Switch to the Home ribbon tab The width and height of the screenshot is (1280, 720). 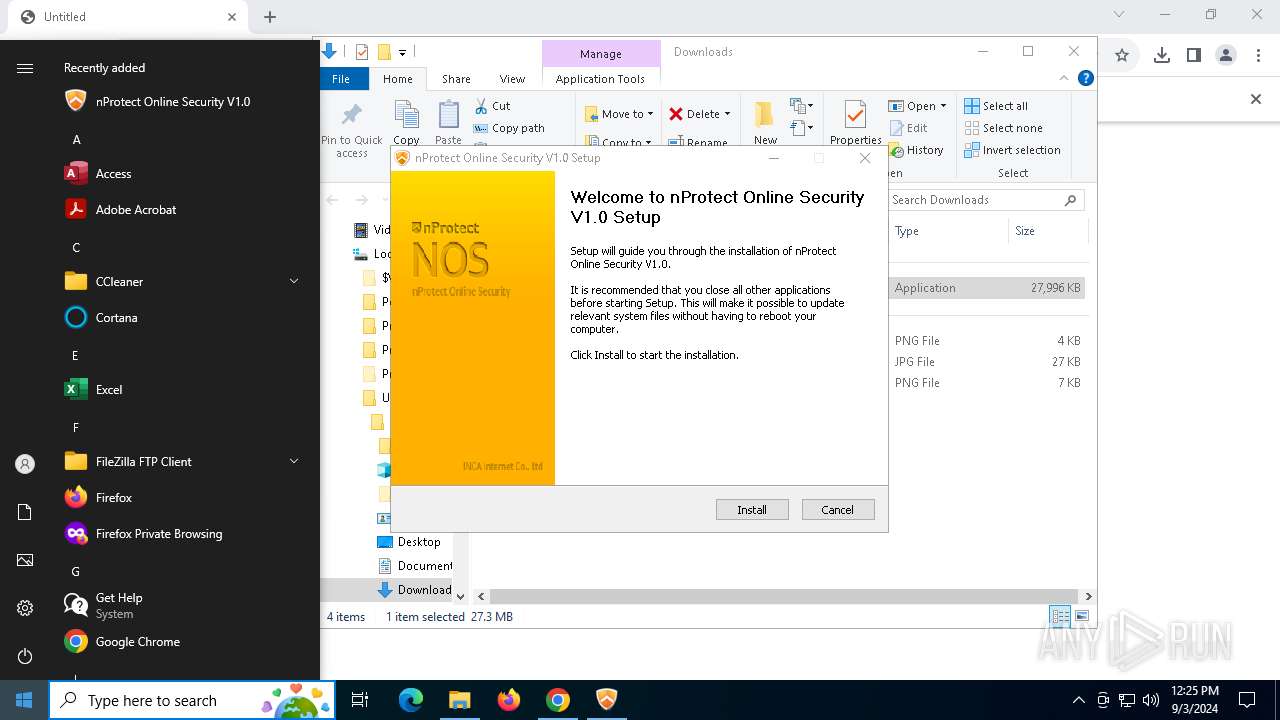[x=397, y=79]
